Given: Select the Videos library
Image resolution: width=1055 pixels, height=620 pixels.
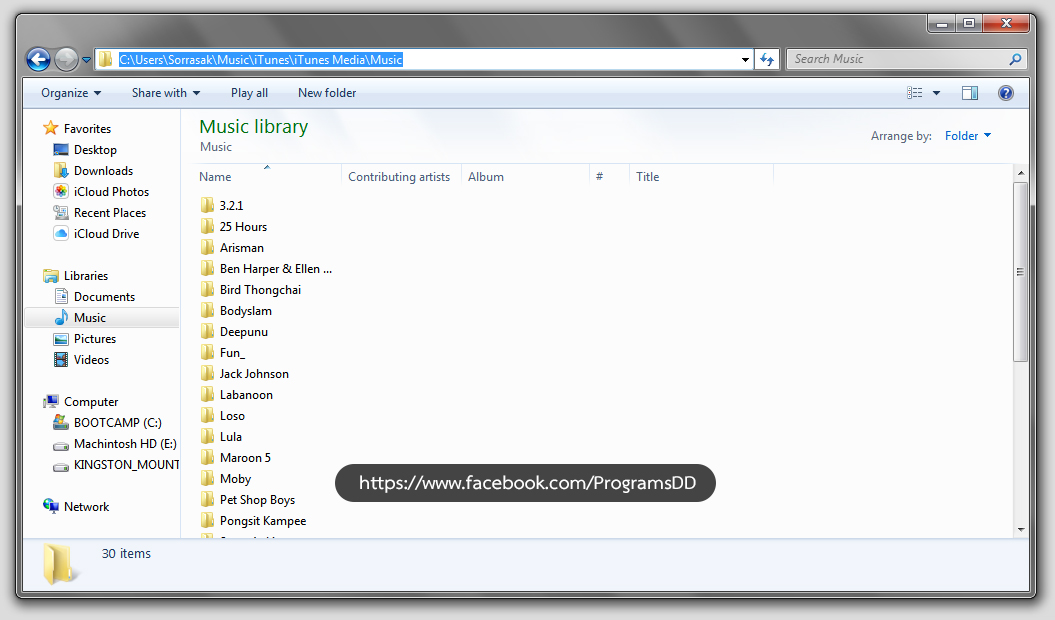Looking at the screenshot, I should [91, 360].
